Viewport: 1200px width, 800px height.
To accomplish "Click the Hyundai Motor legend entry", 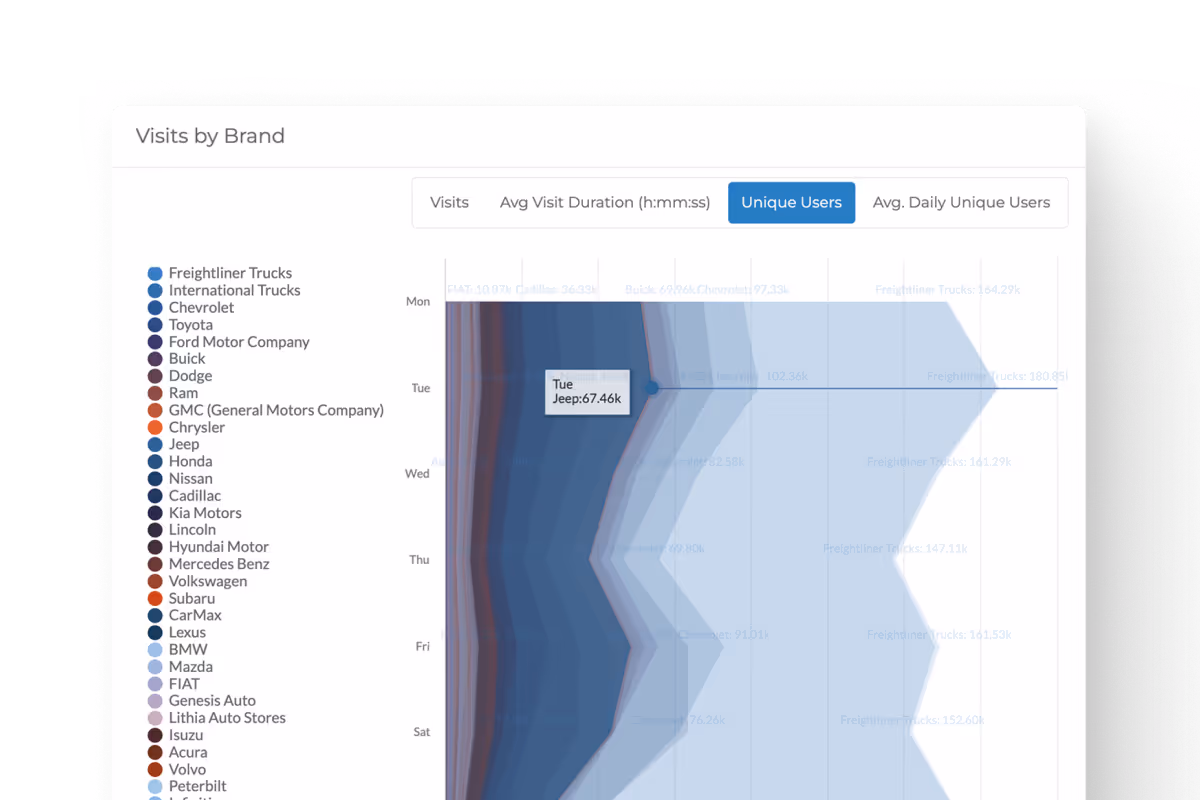I will [x=209, y=547].
